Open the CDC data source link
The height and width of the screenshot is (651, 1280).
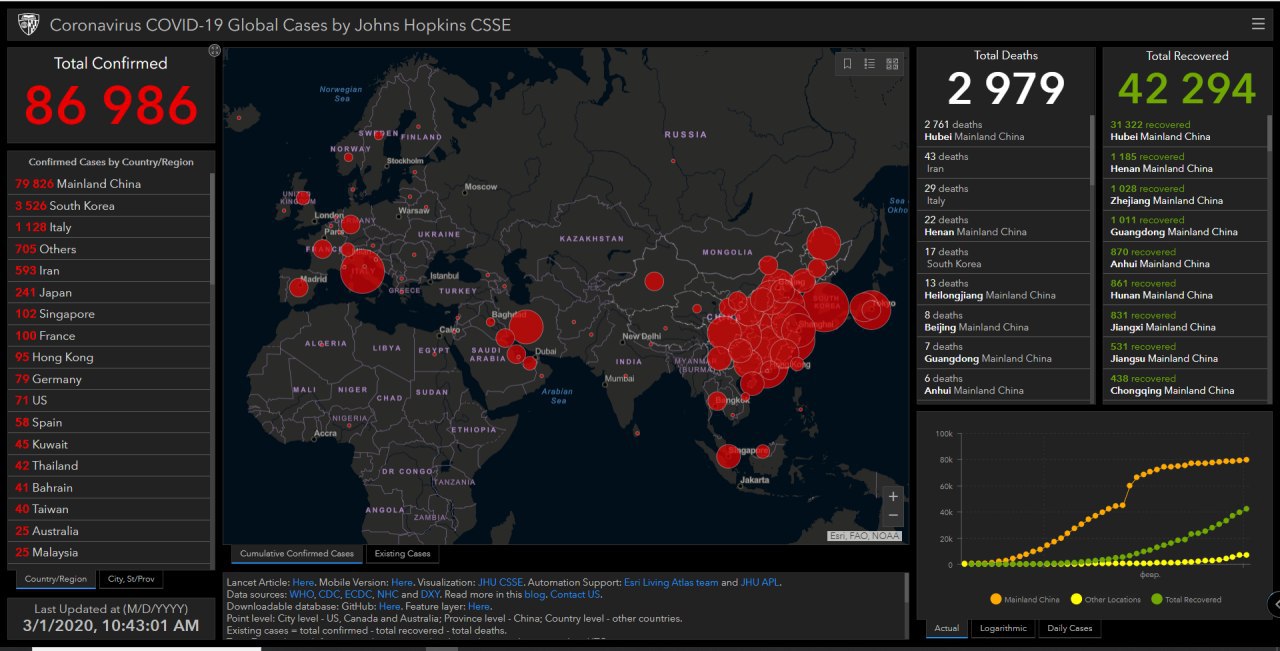pos(329,594)
